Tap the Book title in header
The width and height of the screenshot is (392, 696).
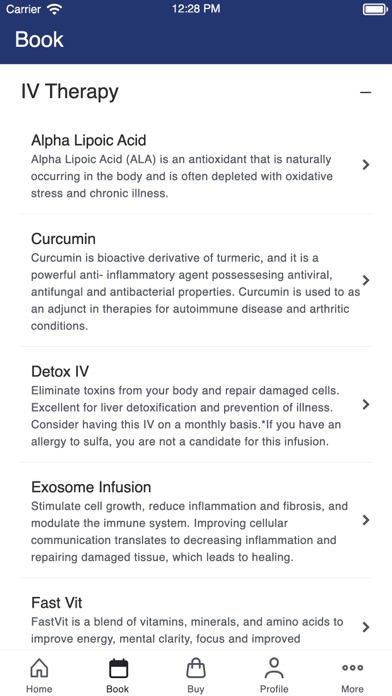coord(39,40)
